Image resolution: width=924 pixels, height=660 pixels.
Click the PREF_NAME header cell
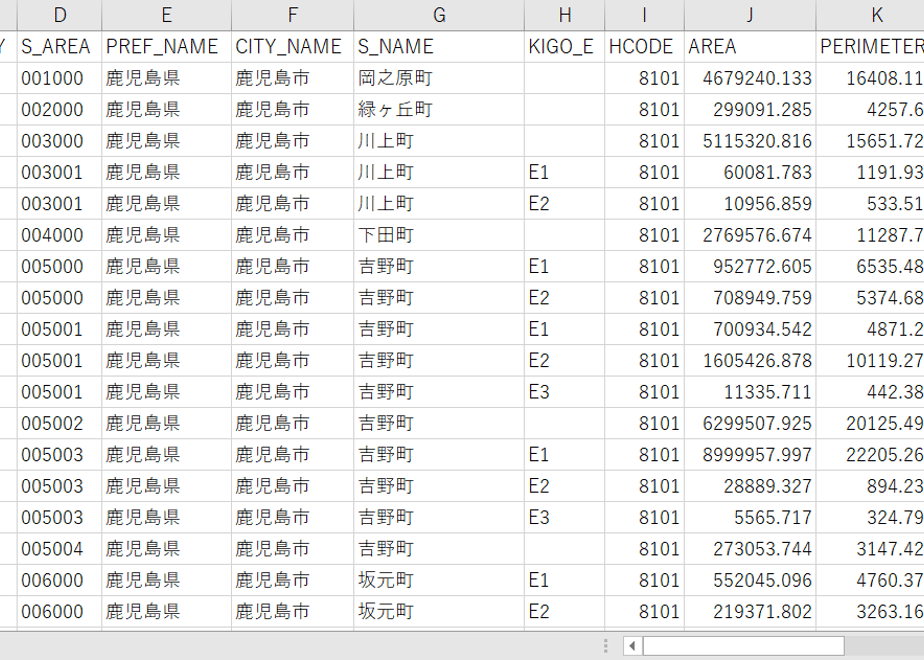click(x=167, y=47)
